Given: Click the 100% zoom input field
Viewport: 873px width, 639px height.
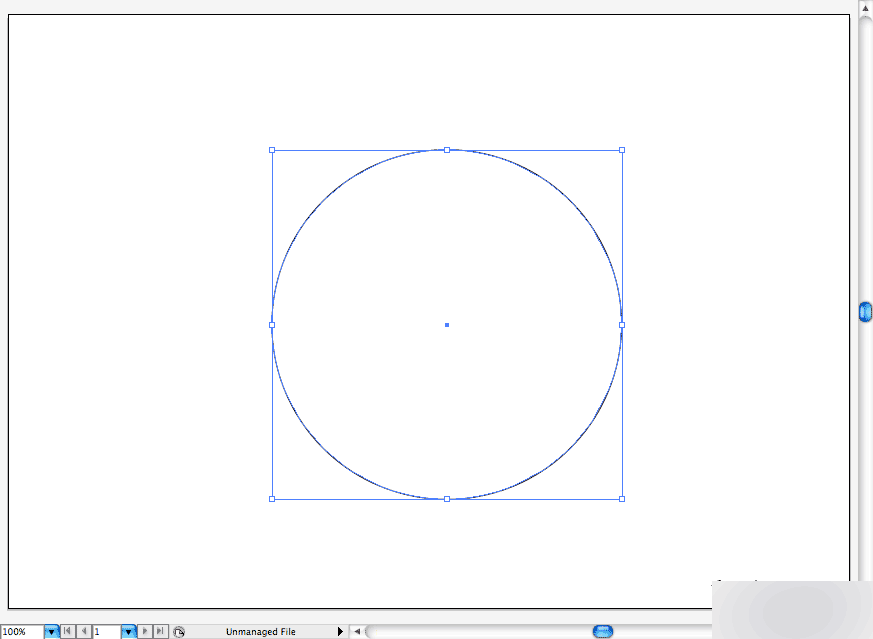Looking at the screenshot, I should click(x=22, y=632).
